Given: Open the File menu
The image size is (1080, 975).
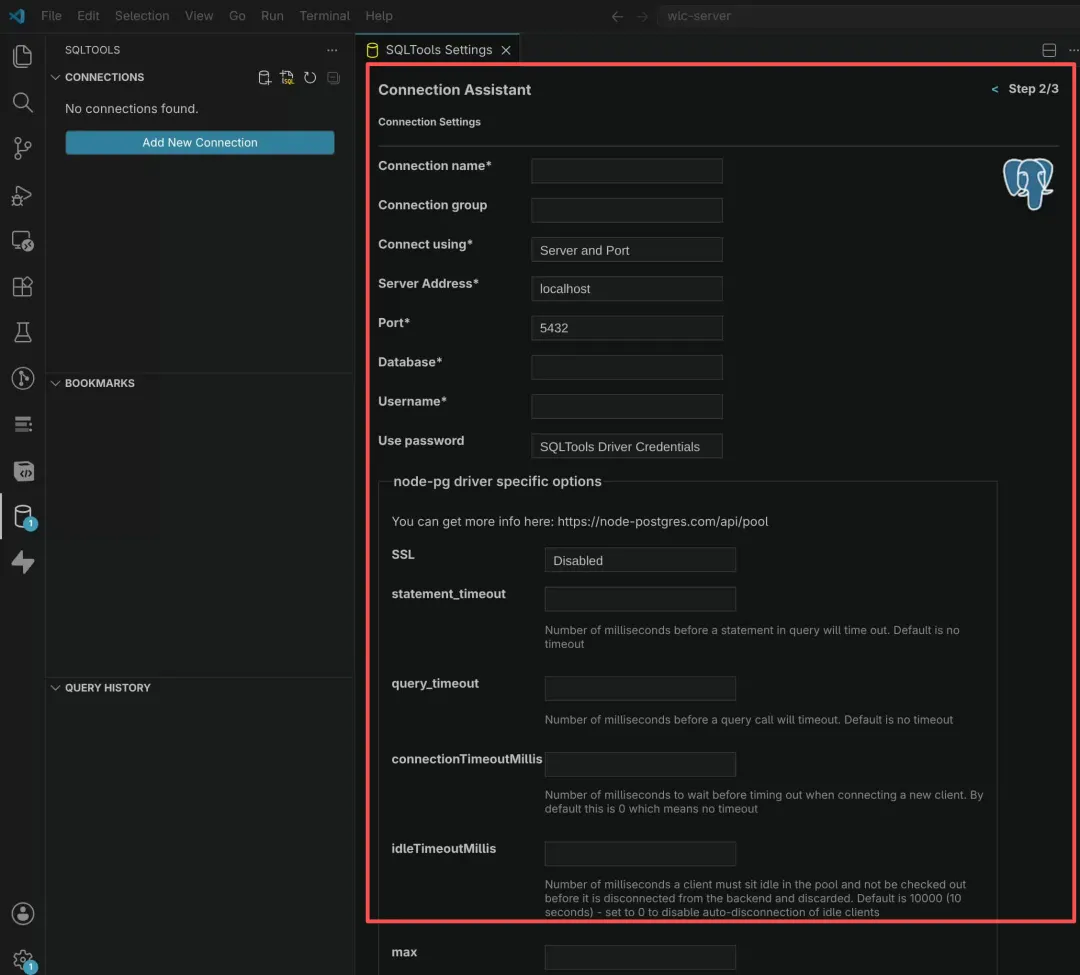Looking at the screenshot, I should 51,16.
